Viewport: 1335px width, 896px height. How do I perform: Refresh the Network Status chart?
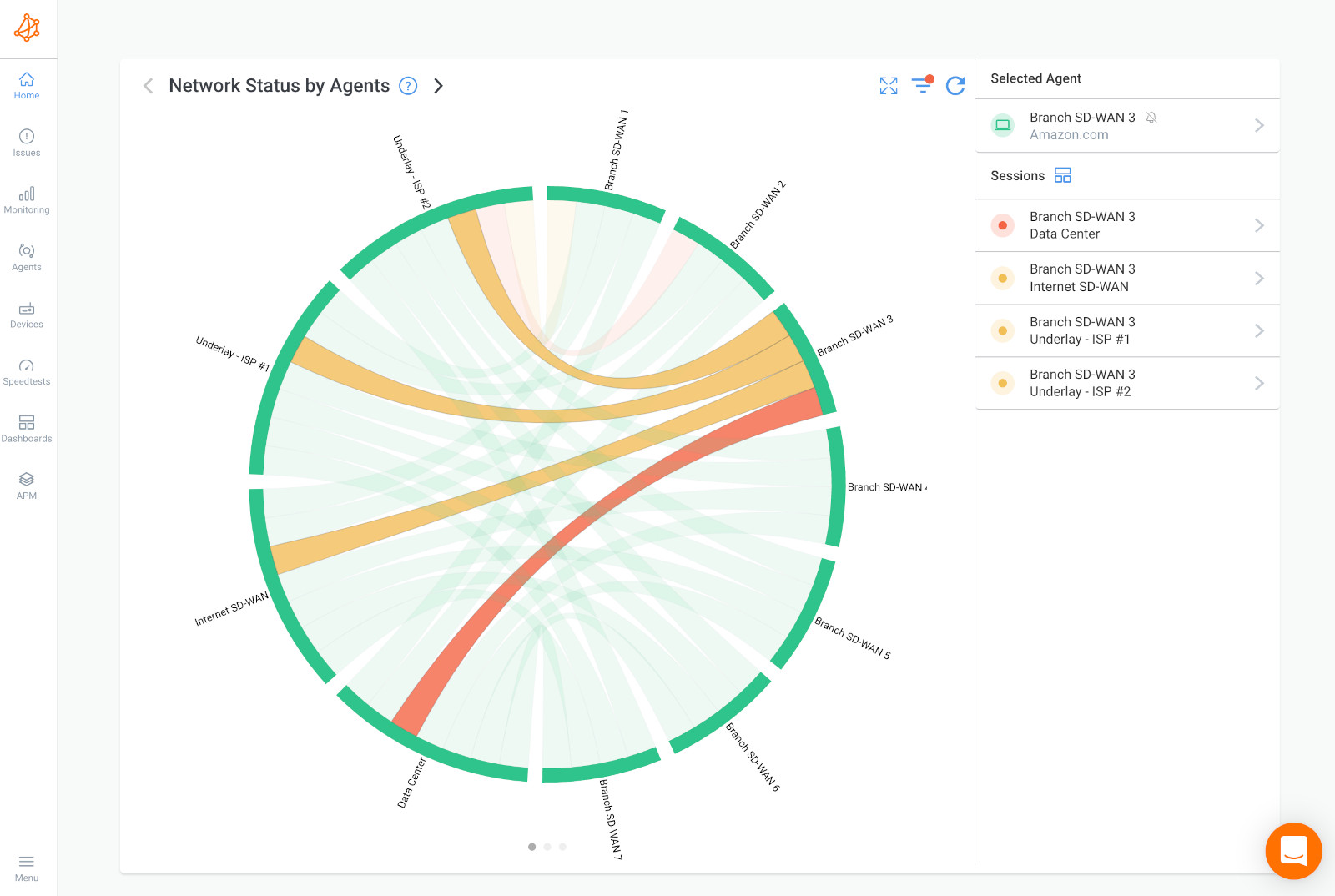pos(955,86)
